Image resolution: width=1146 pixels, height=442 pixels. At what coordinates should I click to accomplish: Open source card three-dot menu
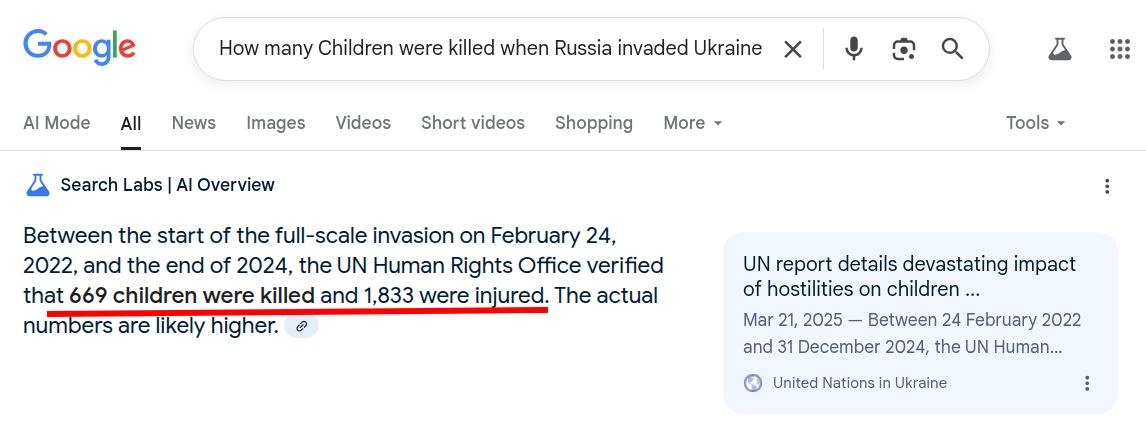(x=1087, y=383)
